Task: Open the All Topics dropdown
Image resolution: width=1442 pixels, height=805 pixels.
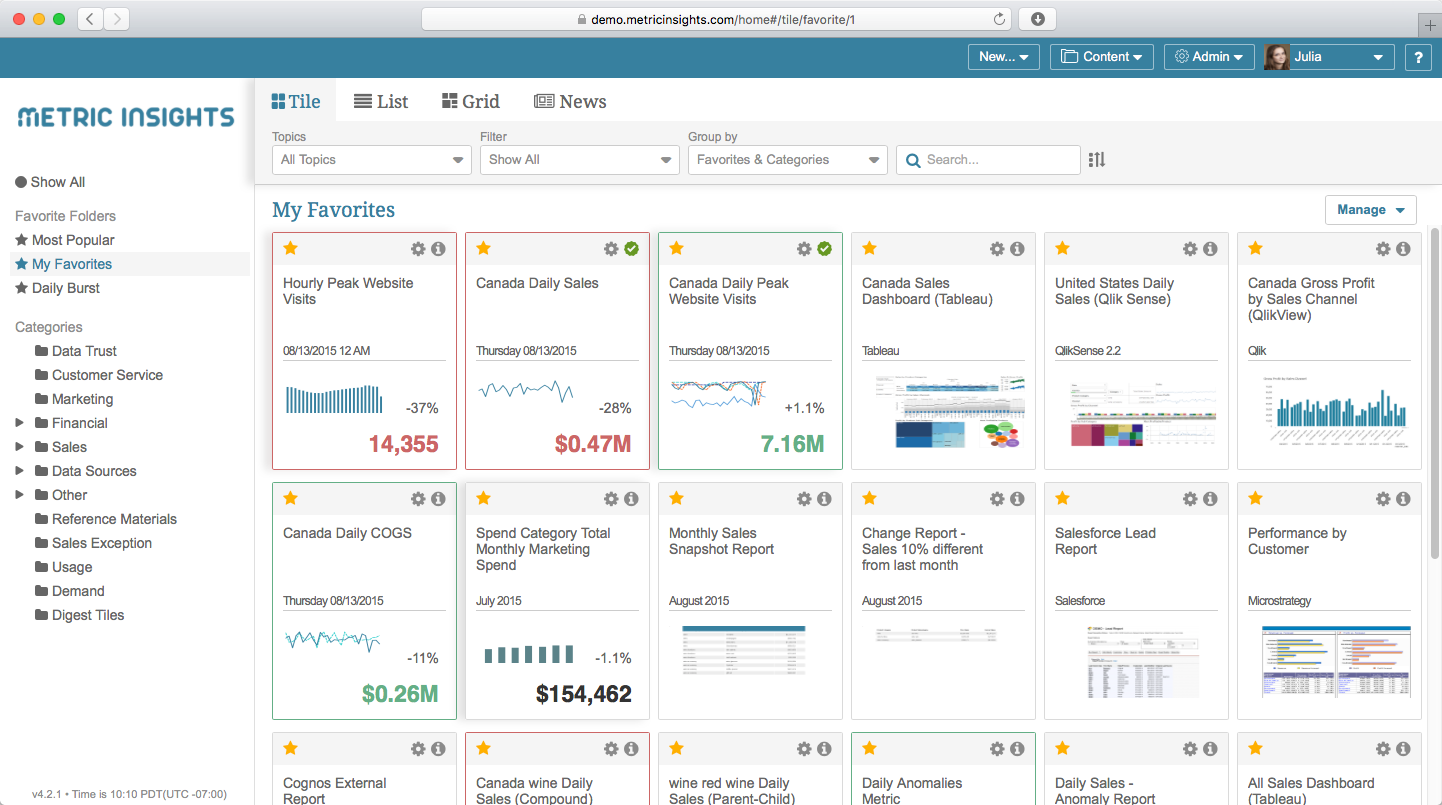Action: pos(372,160)
